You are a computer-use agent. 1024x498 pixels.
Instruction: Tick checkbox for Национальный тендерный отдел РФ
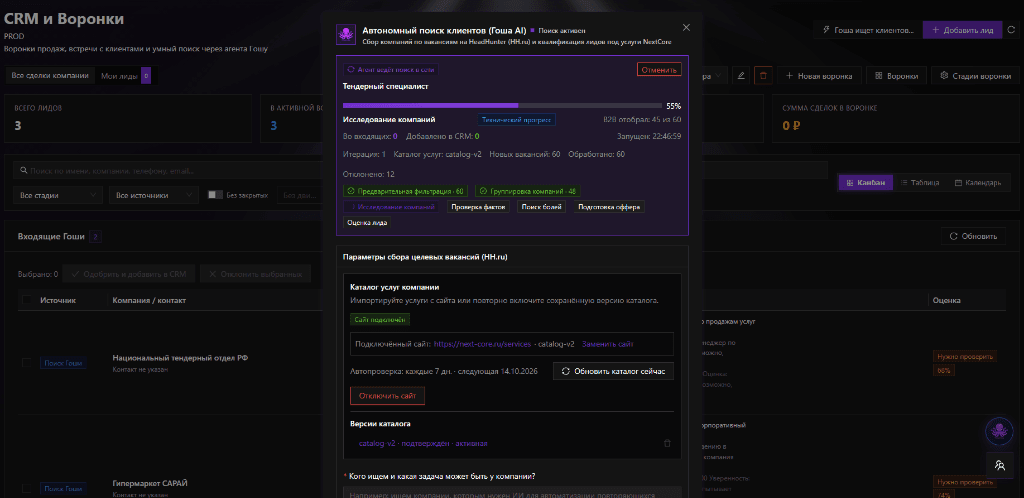[x=27, y=363]
